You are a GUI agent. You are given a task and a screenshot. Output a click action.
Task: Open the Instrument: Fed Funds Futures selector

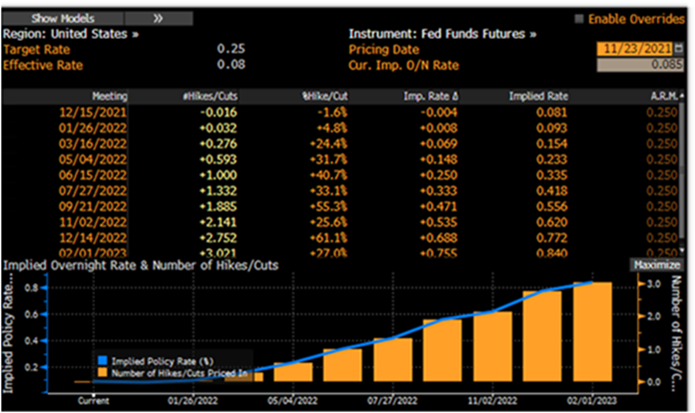point(441,33)
